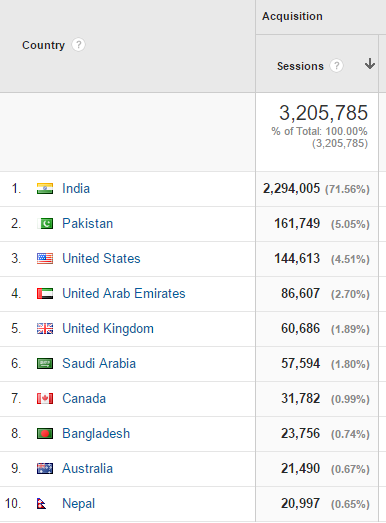Image resolution: width=386 pixels, height=523 pixels.
Task: Click the Country help question mark icon
Action: click(x=78, y=45)
